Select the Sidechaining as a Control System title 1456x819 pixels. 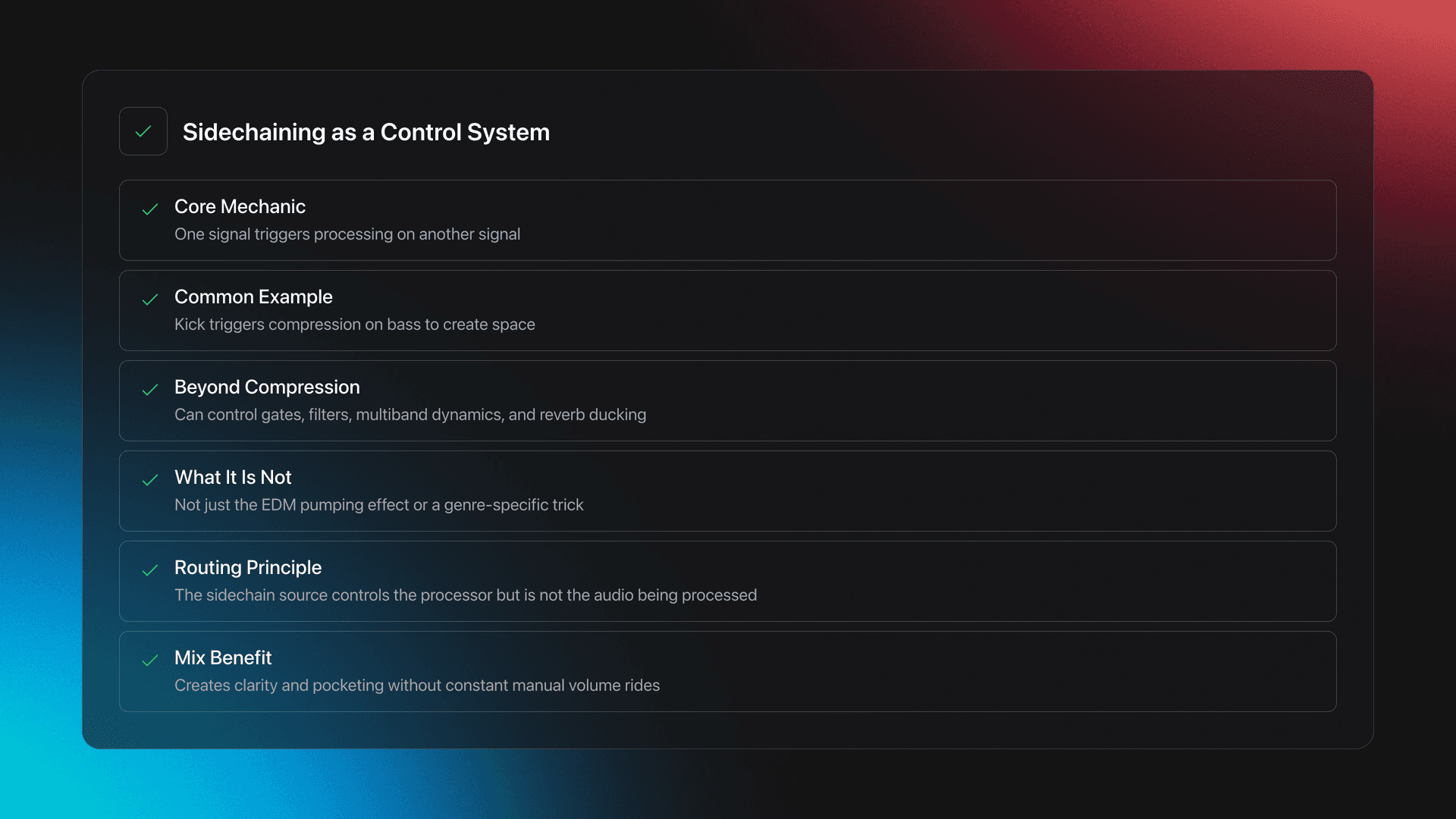pos(366,132)
